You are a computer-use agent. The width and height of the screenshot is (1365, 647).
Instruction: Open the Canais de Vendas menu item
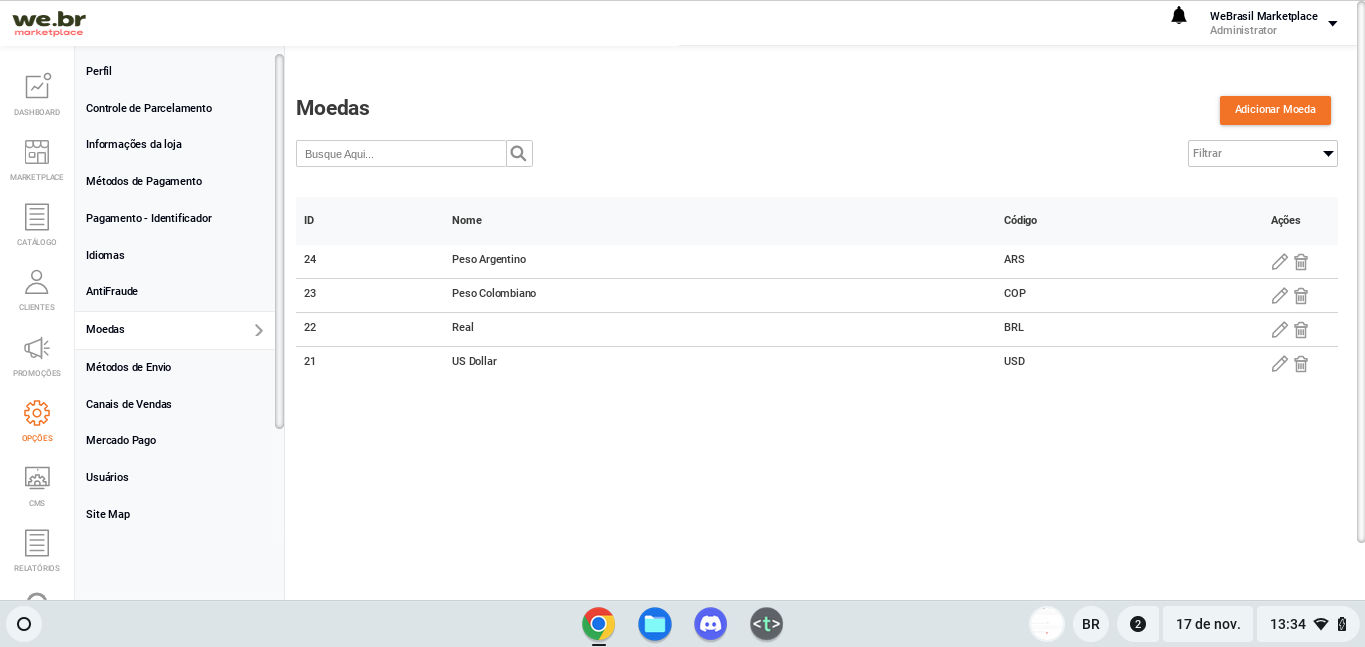click(x=129, y=404)
